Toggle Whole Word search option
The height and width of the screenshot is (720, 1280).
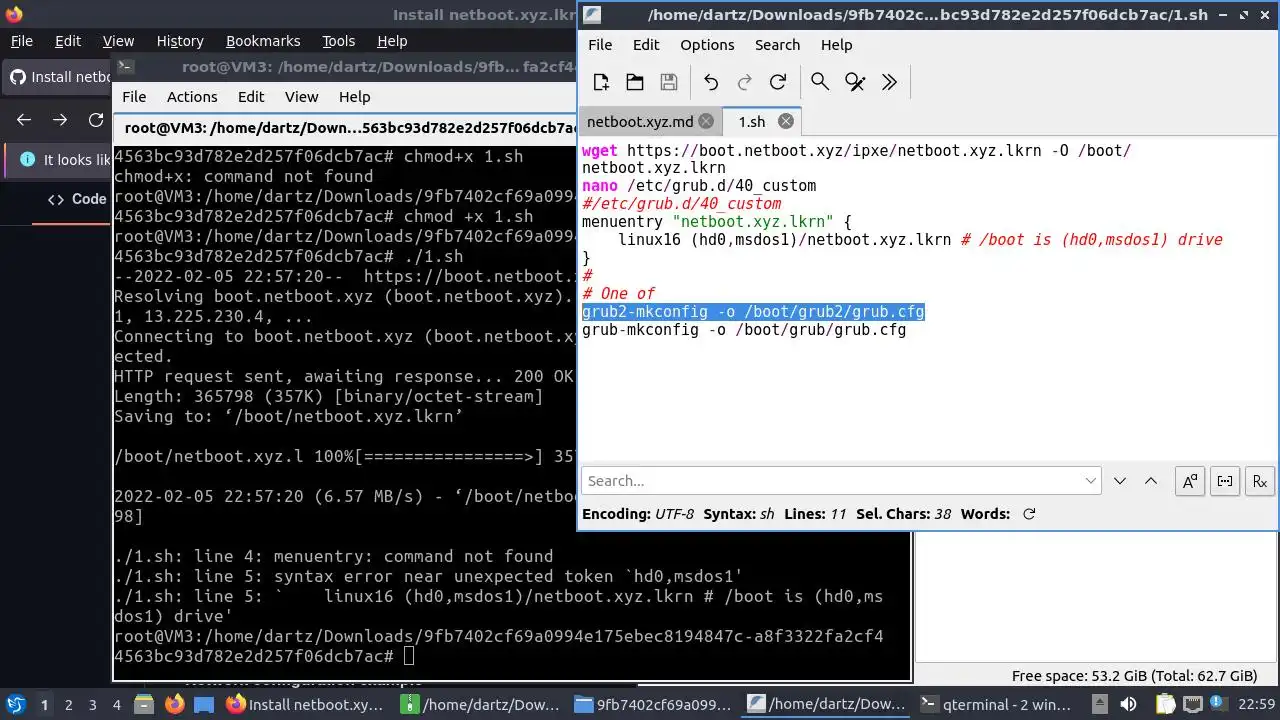[1225, 481]
